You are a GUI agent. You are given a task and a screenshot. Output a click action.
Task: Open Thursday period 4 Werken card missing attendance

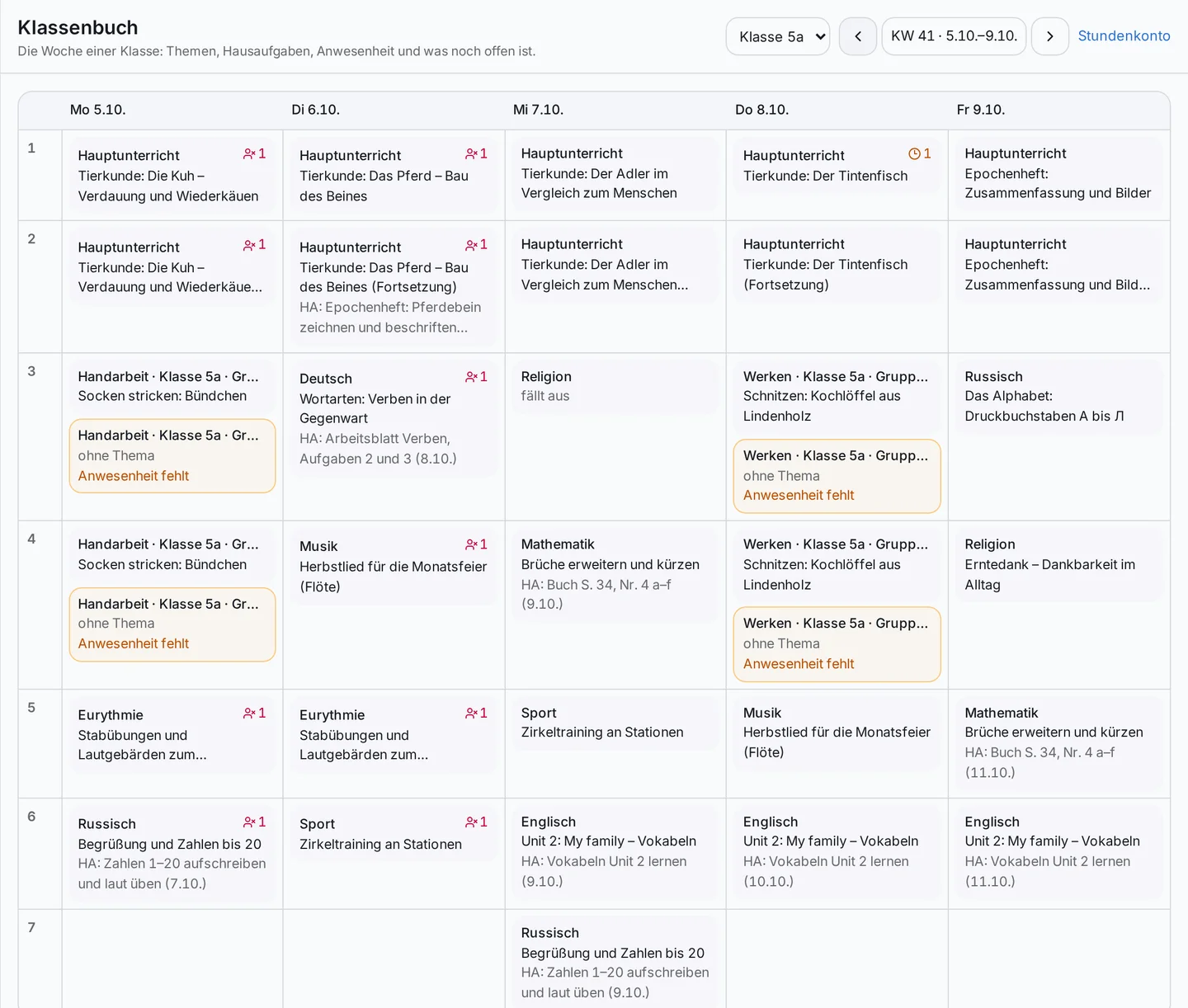[837, 644]
